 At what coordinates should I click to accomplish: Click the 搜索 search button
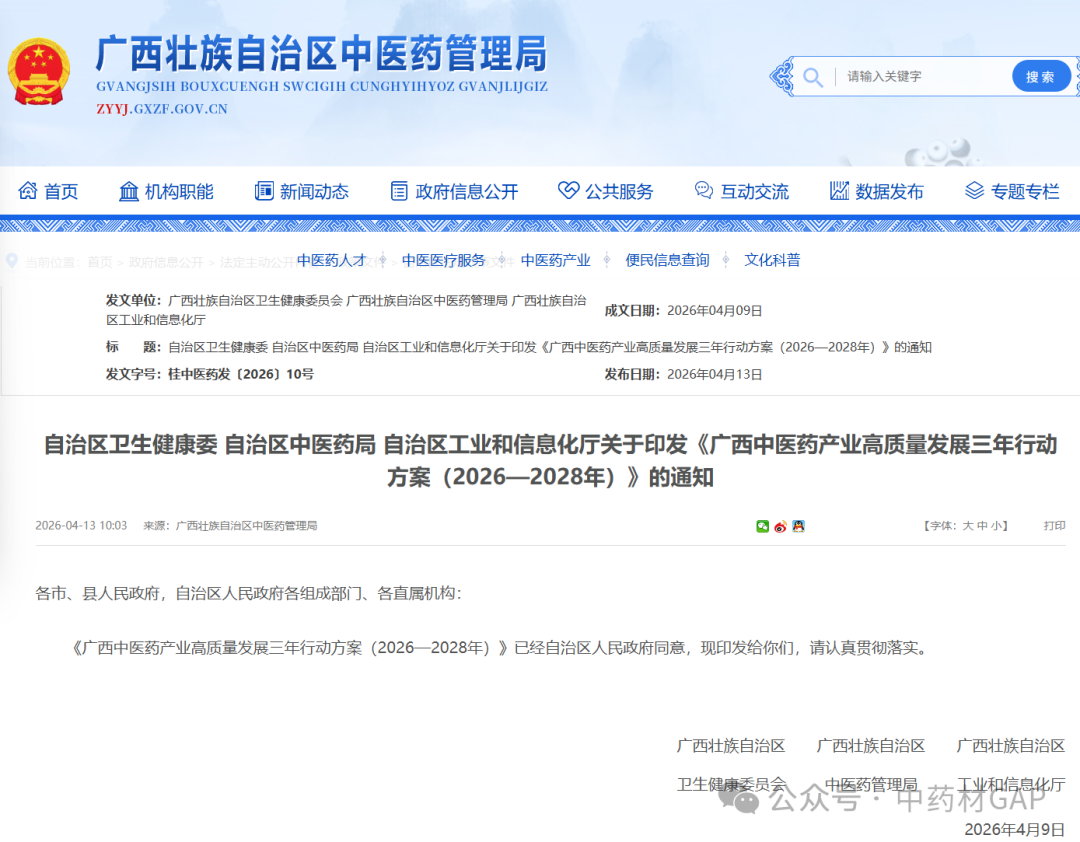tap(1041, 76)
